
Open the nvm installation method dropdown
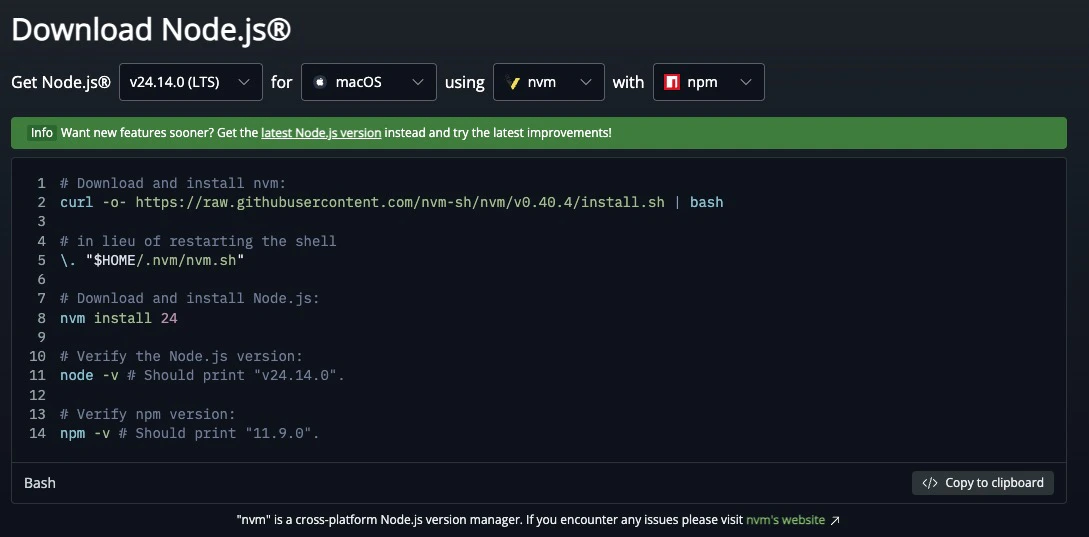pos(549,82)
